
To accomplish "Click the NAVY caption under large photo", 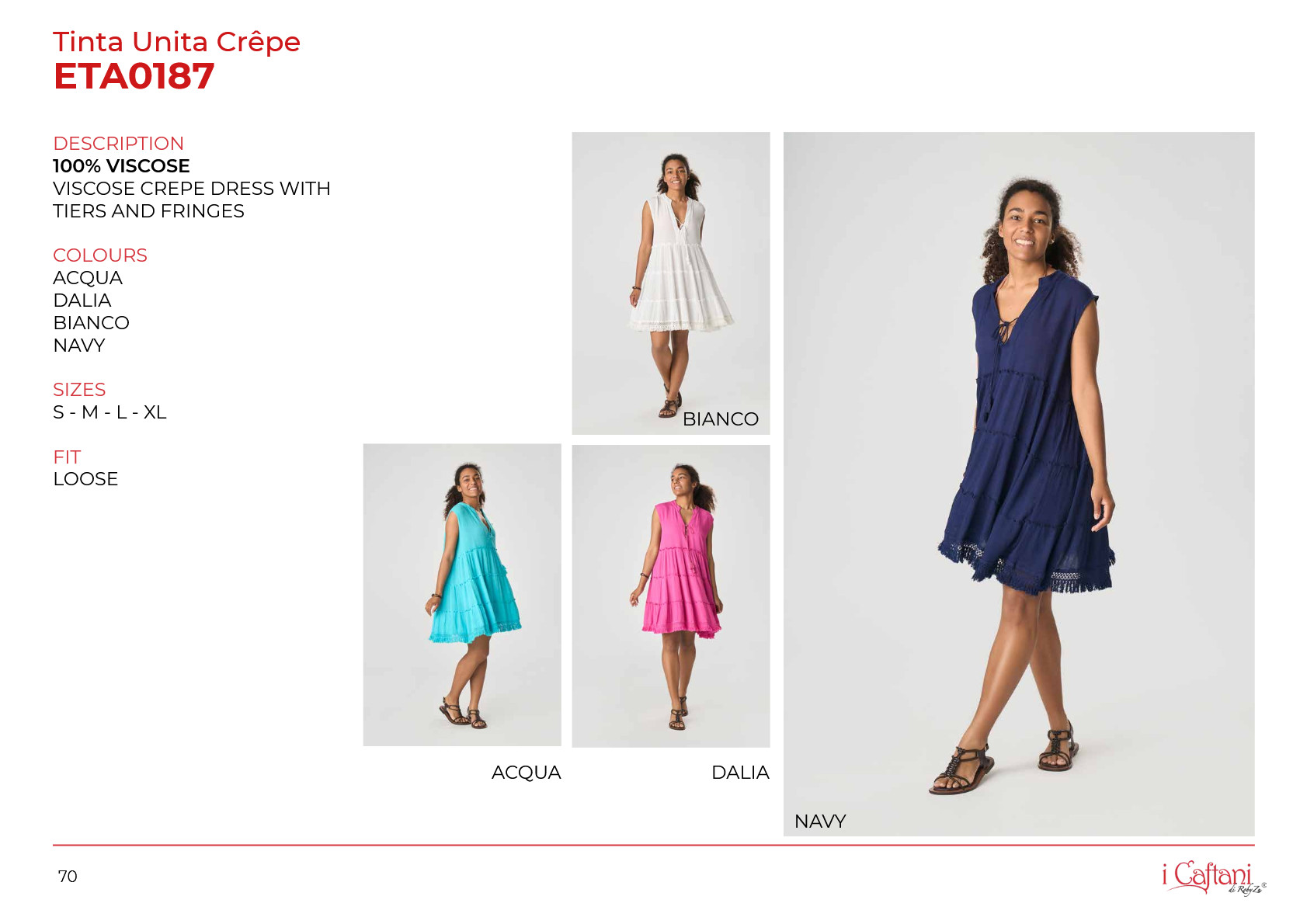I will coord(820,822).
